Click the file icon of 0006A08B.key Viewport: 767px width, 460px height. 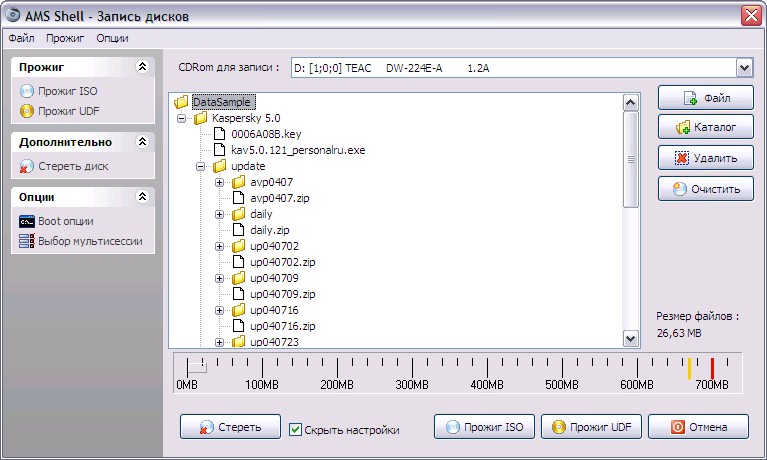pyautogui.click(x=220, y=134)
